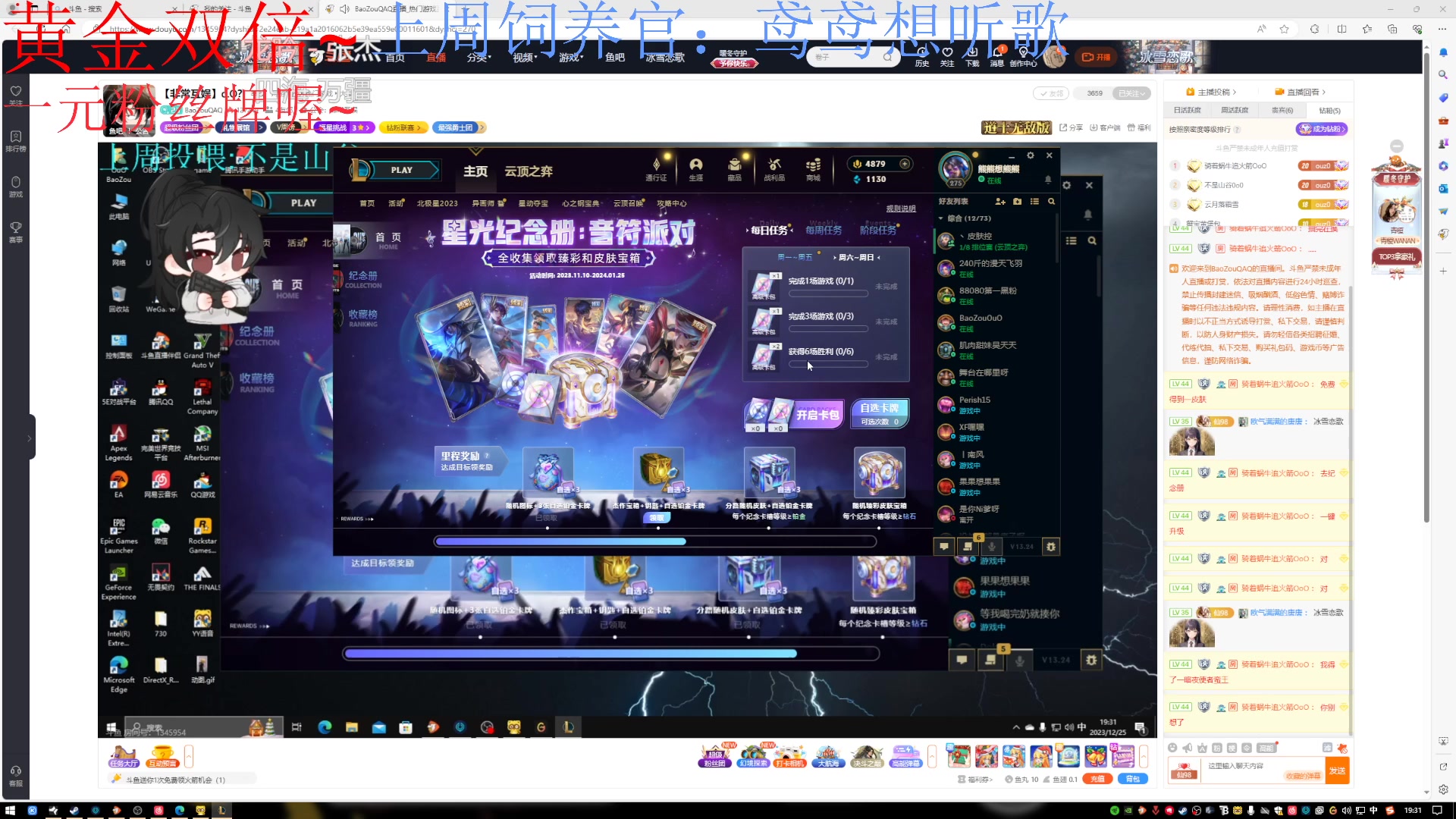Open the chat bubble icon in client footer
The width and height of the screenshot is (1456, 819).
click(944, 546)
